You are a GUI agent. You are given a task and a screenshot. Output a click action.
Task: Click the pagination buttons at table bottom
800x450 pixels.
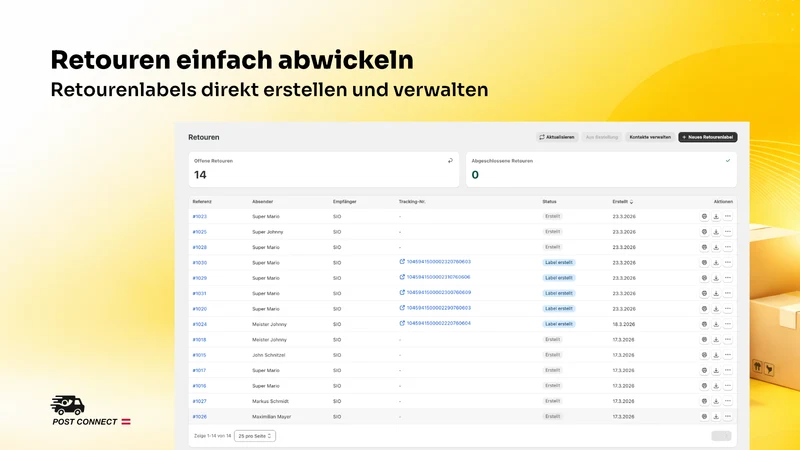coord(721,436)
